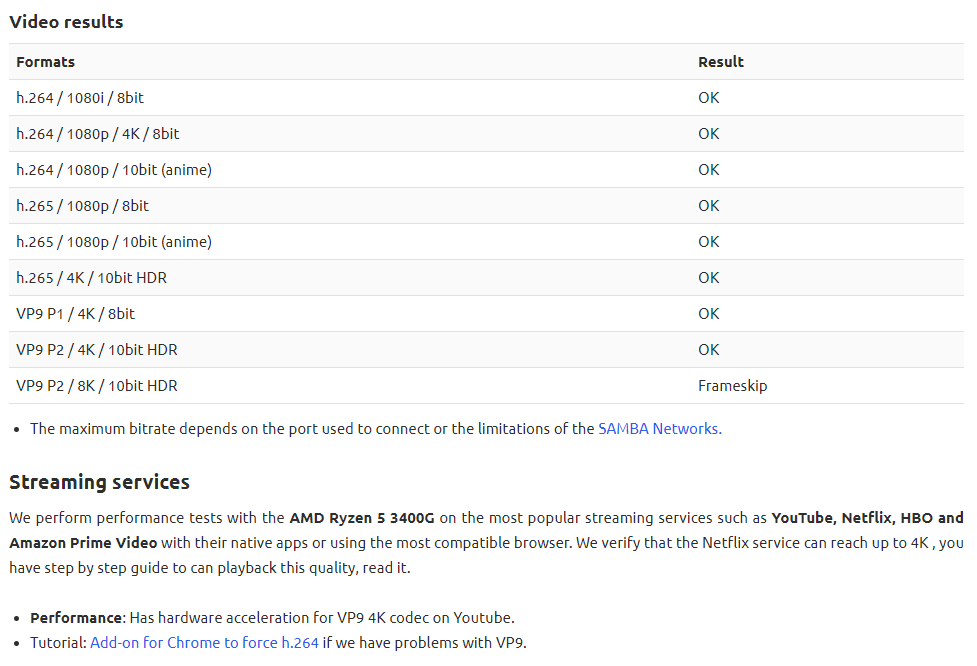This screenshot has width=977, height=666.
Task: Click the h.265 / 1080p / 8bit cell
Action: (x=82, y=206)
